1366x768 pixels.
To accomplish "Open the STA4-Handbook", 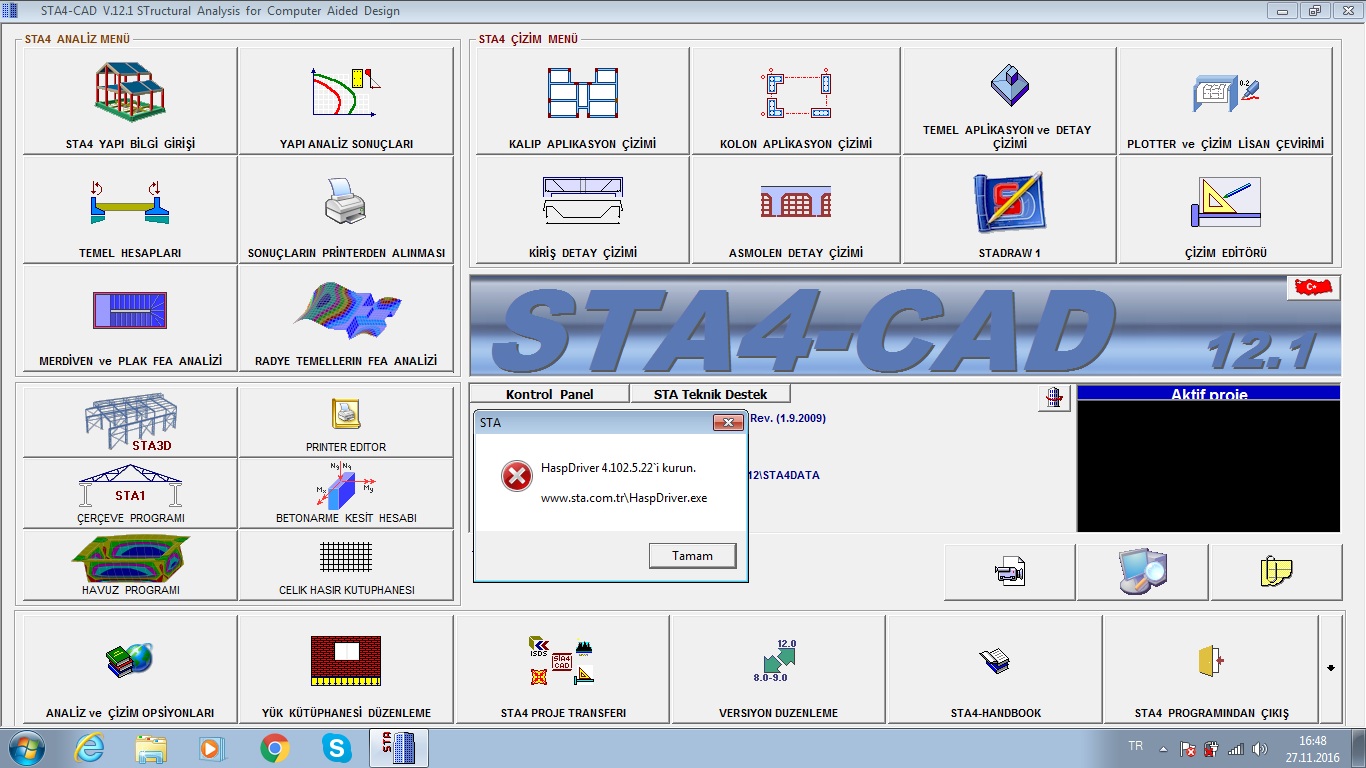I will coord(995,668).
